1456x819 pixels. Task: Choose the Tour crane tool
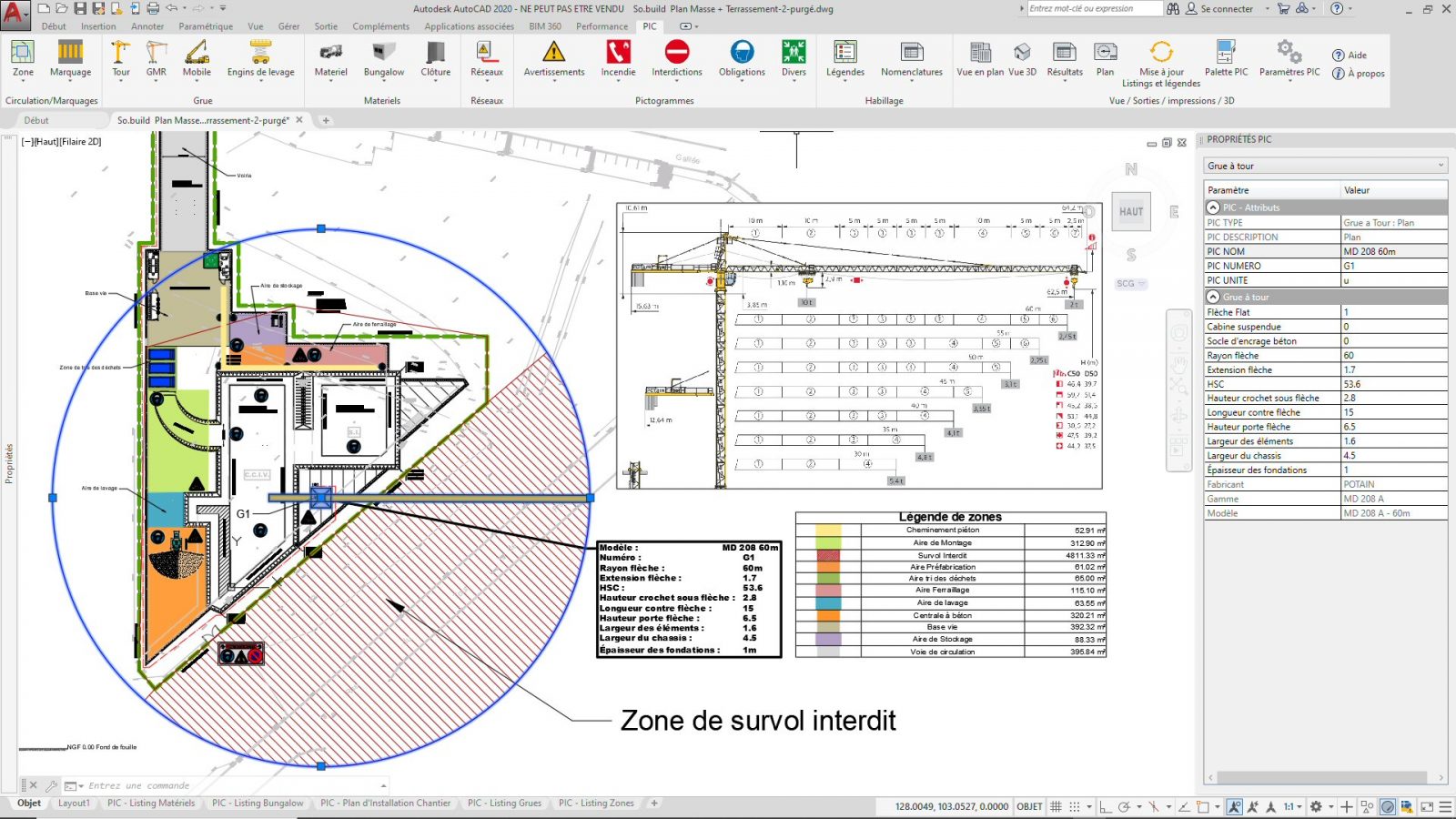coord(121,59)
